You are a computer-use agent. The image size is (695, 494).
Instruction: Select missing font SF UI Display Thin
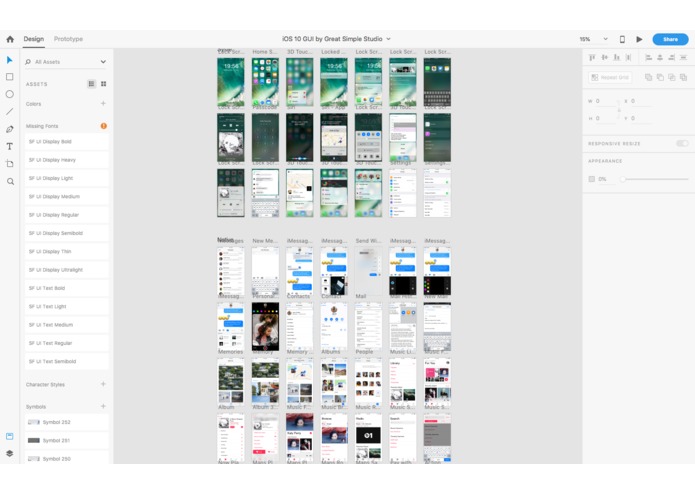pyautogui.click(x=66, y=251)
